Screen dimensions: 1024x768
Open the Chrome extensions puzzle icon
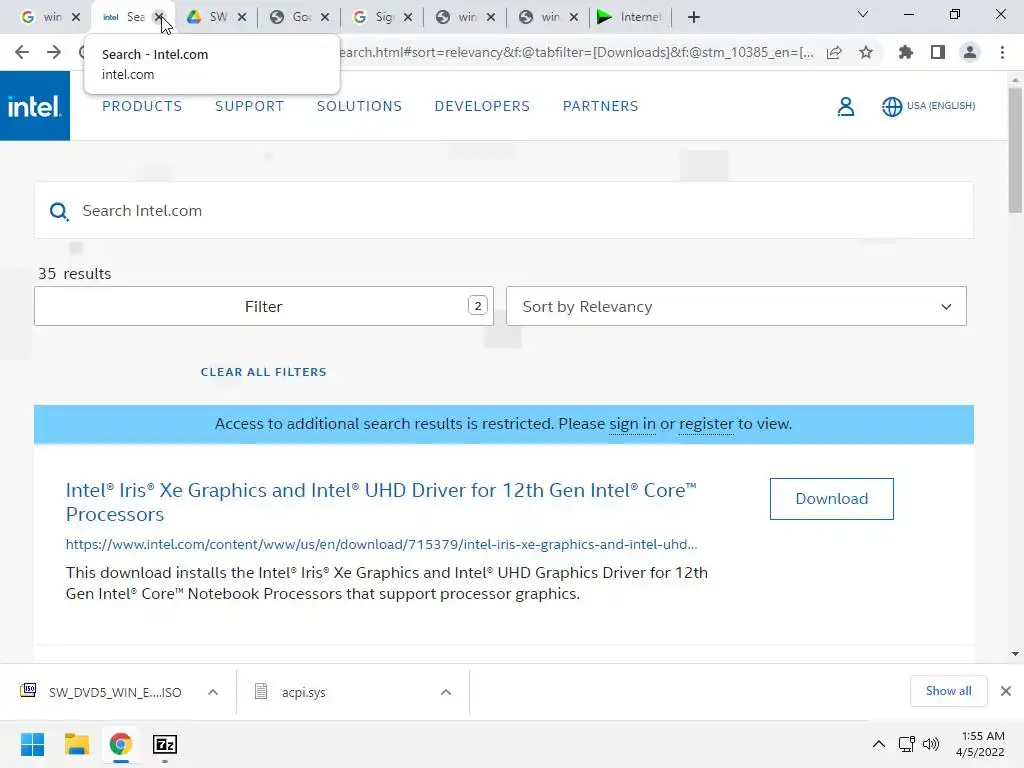(x=906, y=52)
